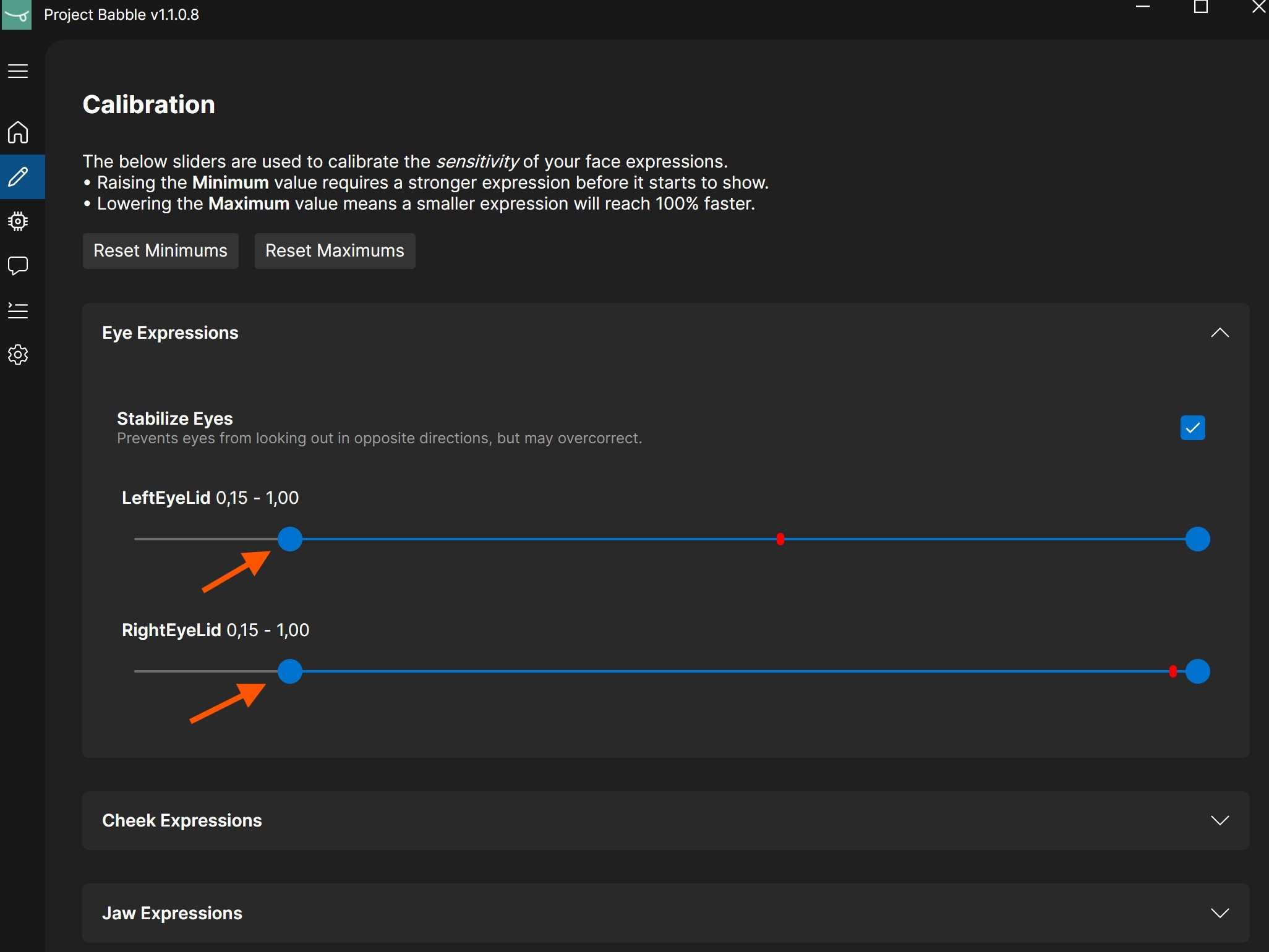The width and height of the screenshot is (1269, 952).
Task: Click the red marker on LeftEyeLid track
Action: point(780,539)
